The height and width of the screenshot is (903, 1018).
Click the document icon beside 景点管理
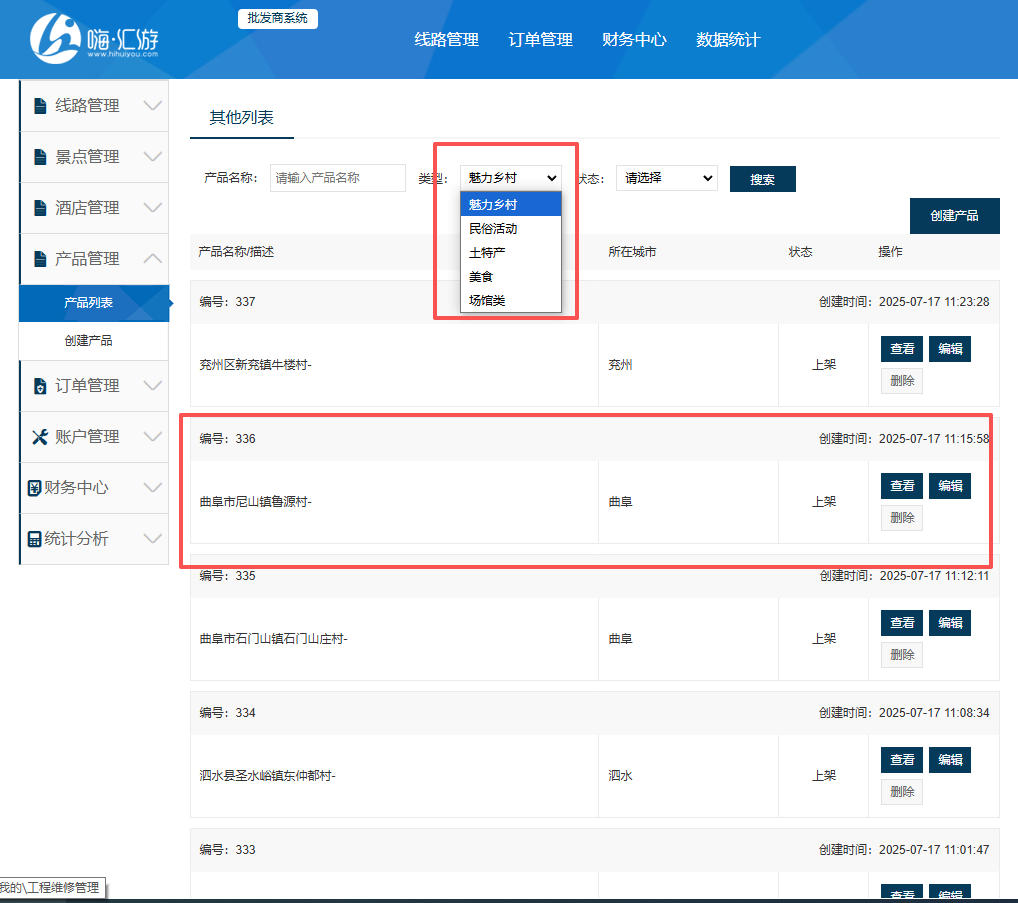40,157
